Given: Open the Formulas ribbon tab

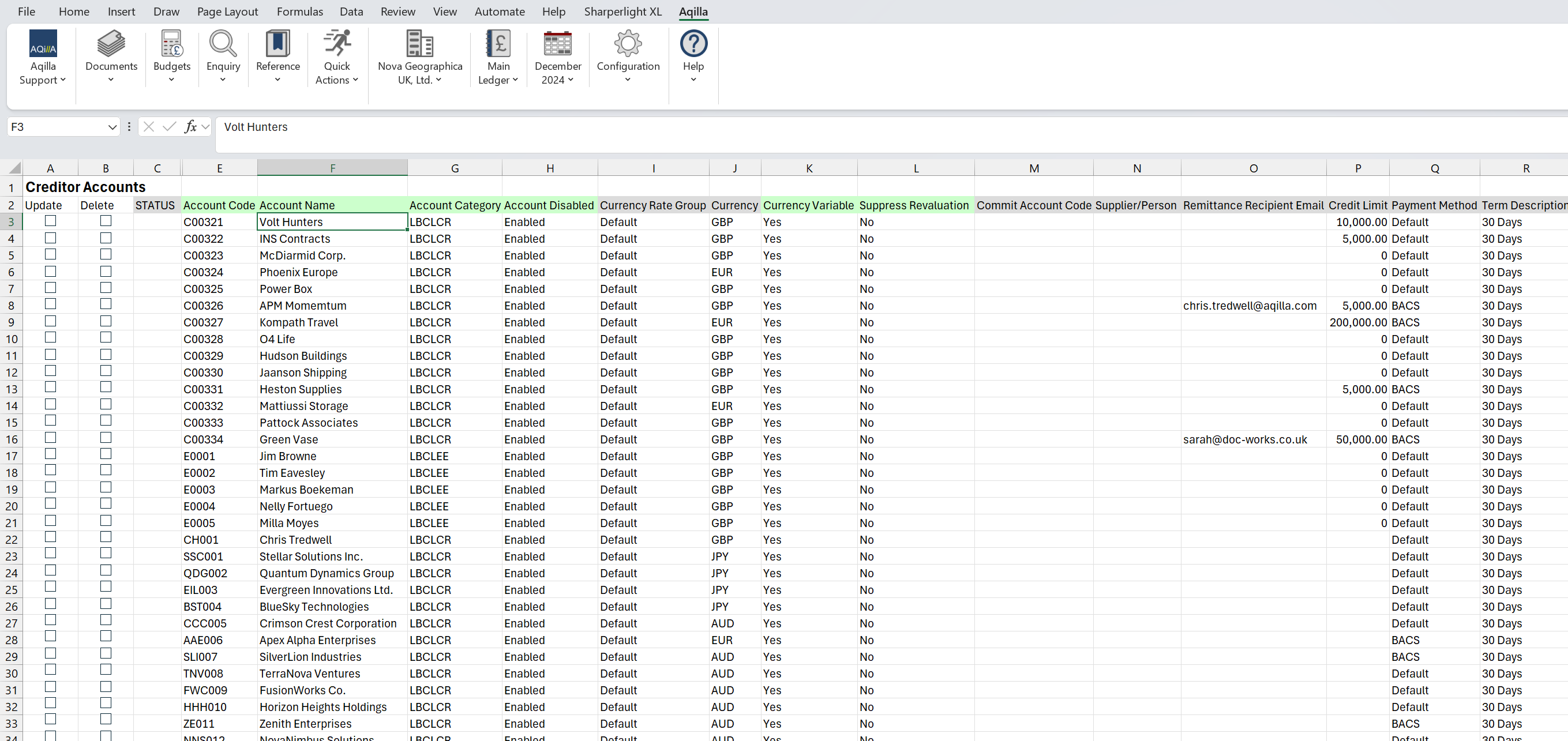Looking at the screenshot, I should point(299,12).
